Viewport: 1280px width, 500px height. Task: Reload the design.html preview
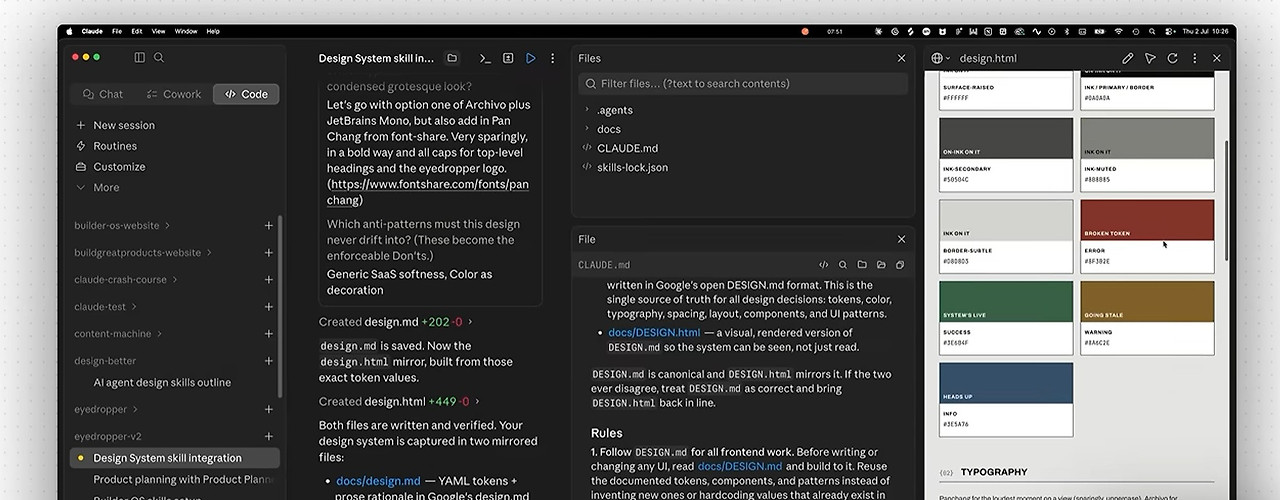(1172, 58)
